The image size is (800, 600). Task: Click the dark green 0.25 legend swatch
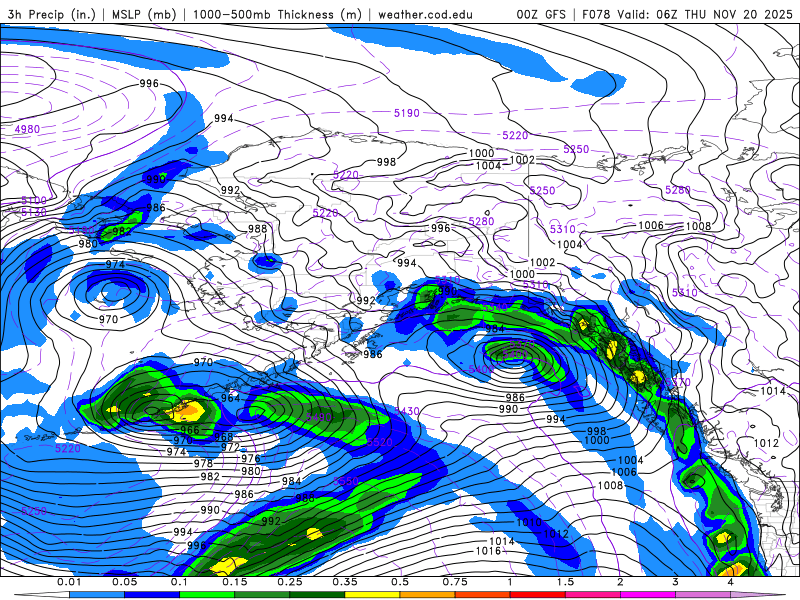[317, 595]
